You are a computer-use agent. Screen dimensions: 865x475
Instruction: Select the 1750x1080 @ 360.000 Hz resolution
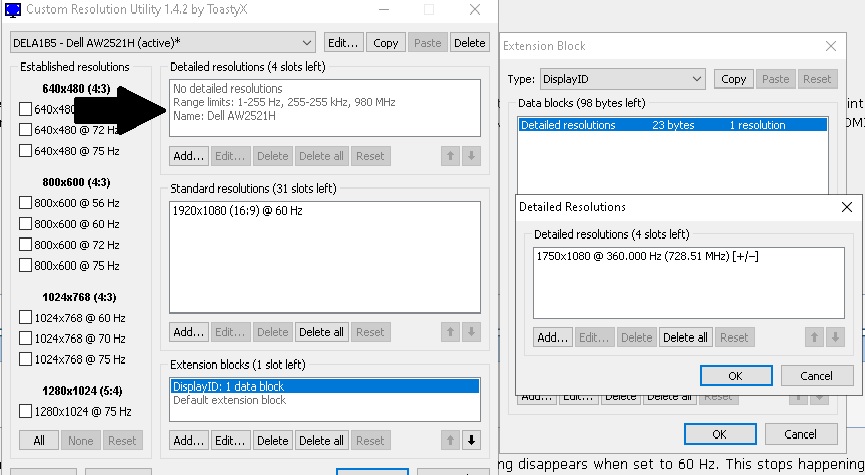pos(648,256)
